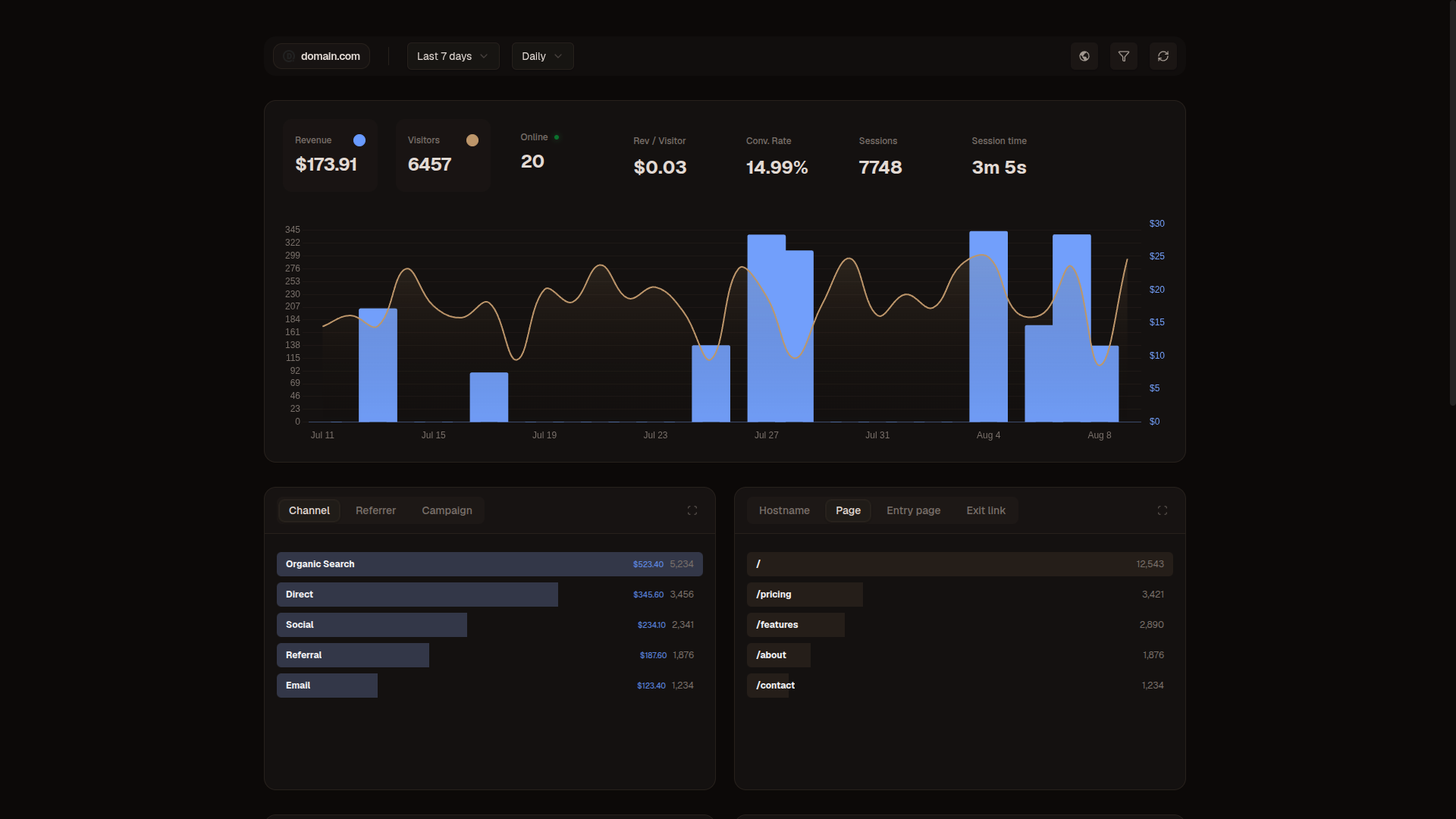Open the domain.com site selector
This screenshot has height=819, width=1456.
click(322, 56)
